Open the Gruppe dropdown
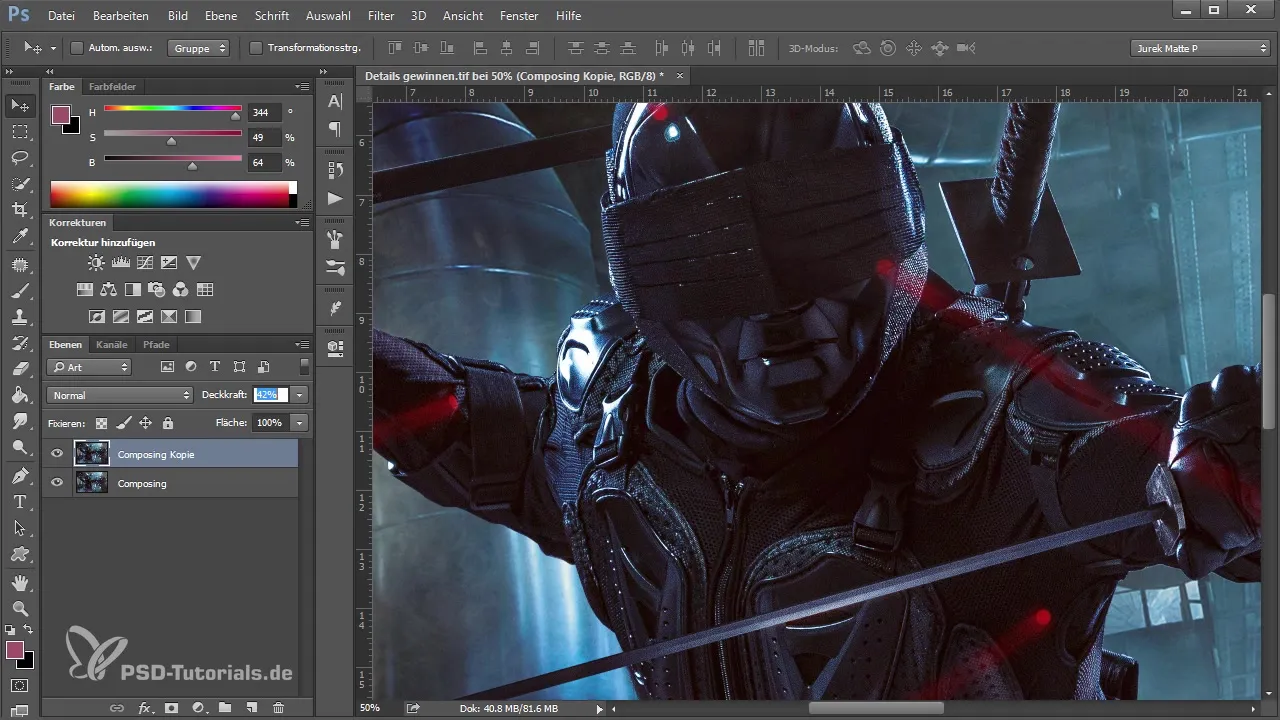 198,48
